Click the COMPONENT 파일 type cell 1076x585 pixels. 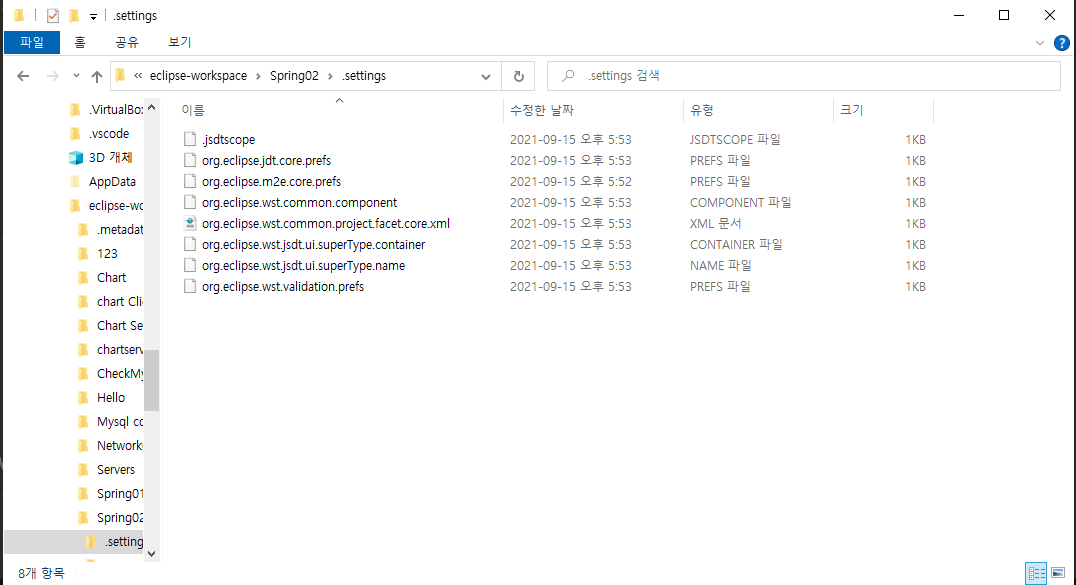click(740, 203)
